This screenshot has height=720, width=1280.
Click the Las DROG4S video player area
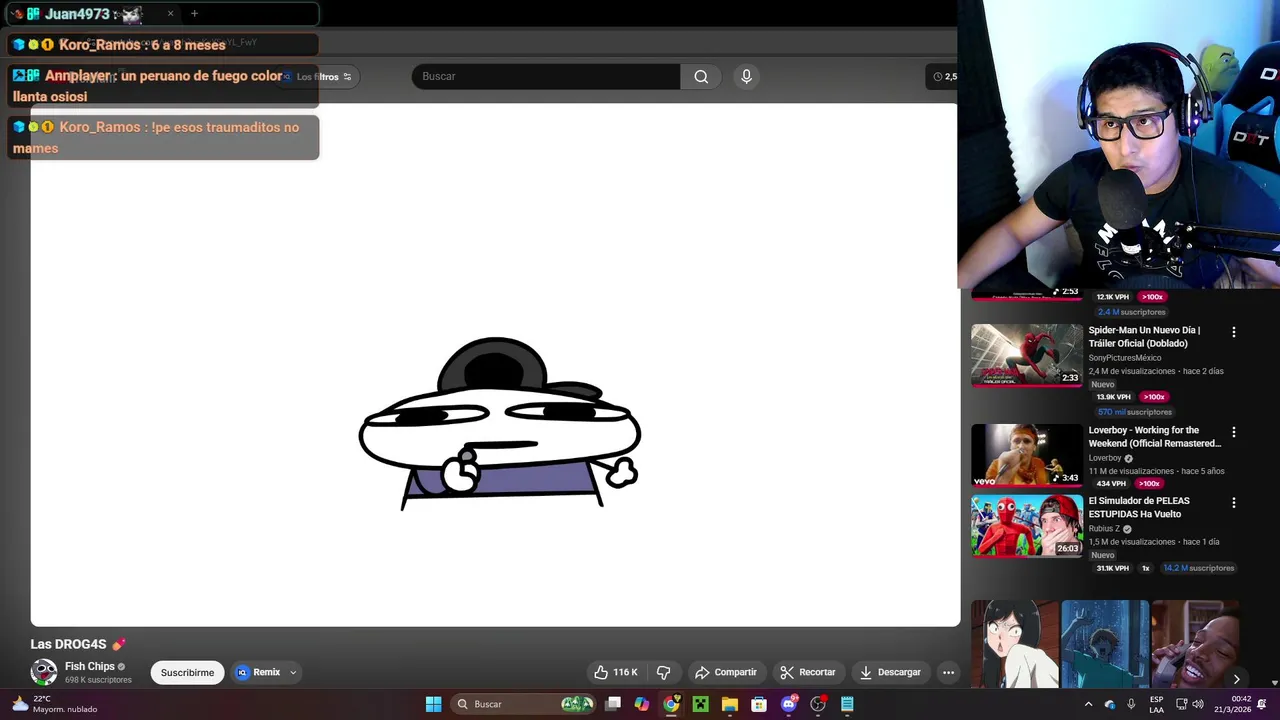pyautogui.click(x=495, y=365)
